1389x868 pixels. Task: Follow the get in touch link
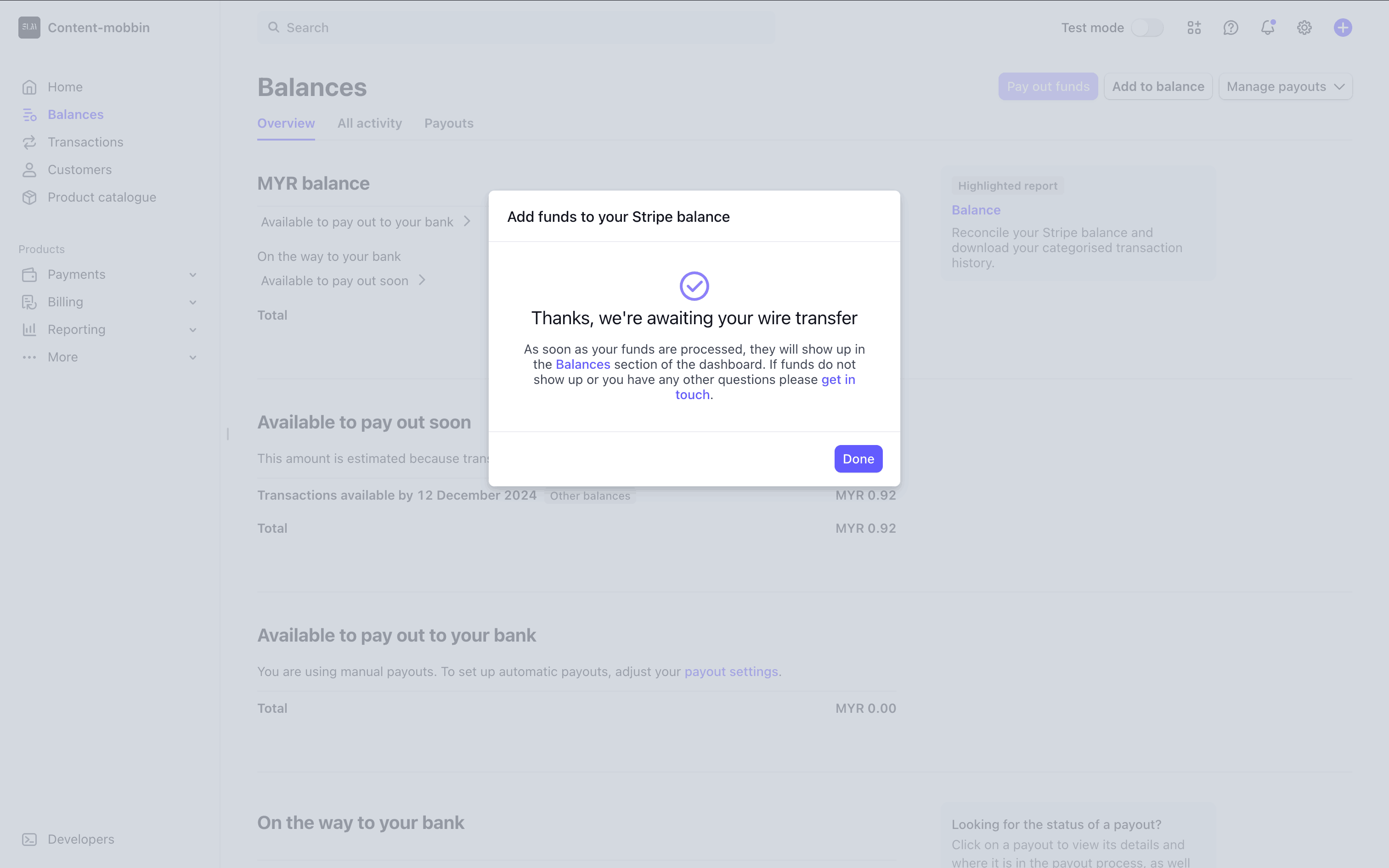(x=837, y=379)
